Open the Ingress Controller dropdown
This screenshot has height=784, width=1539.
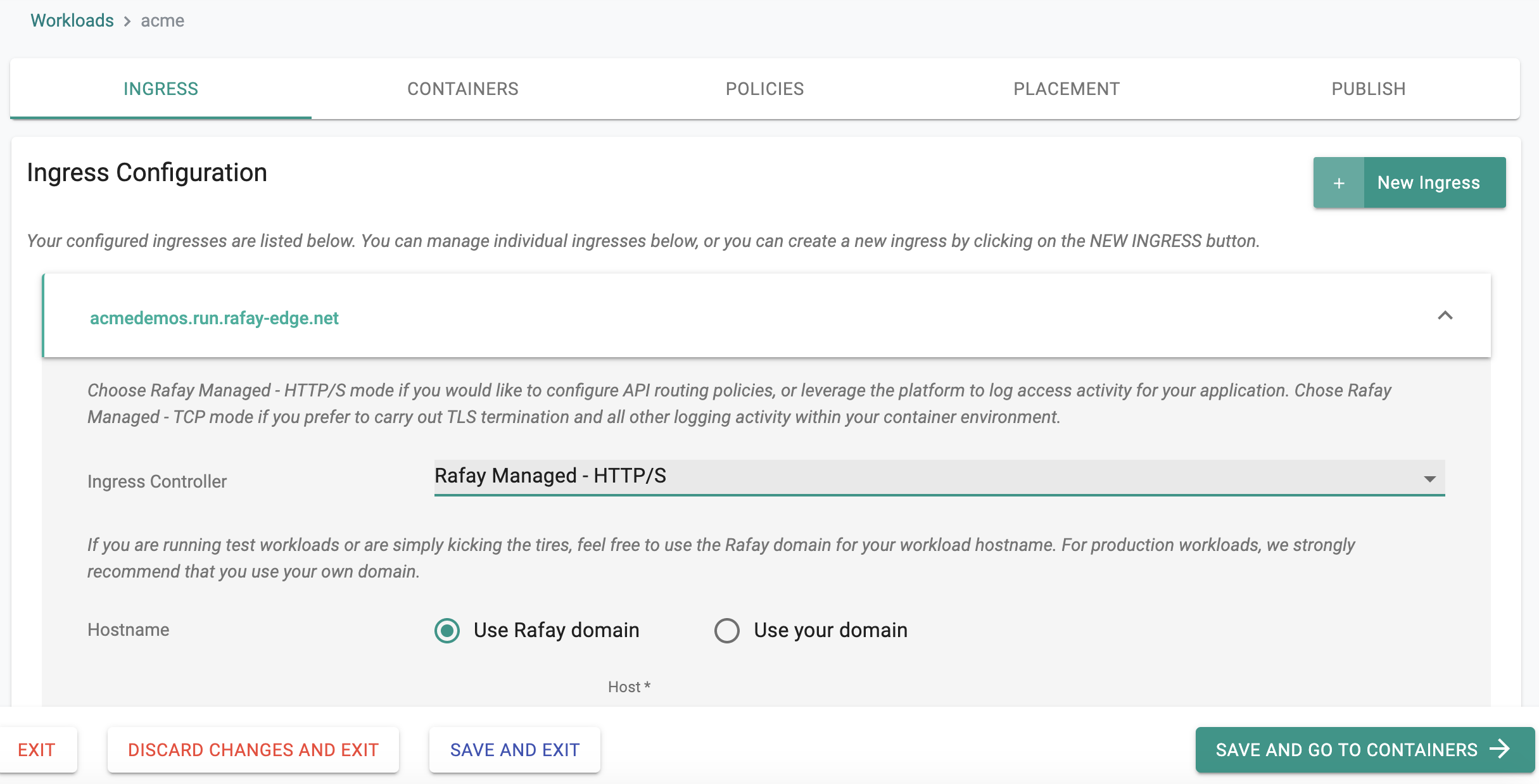939,477
